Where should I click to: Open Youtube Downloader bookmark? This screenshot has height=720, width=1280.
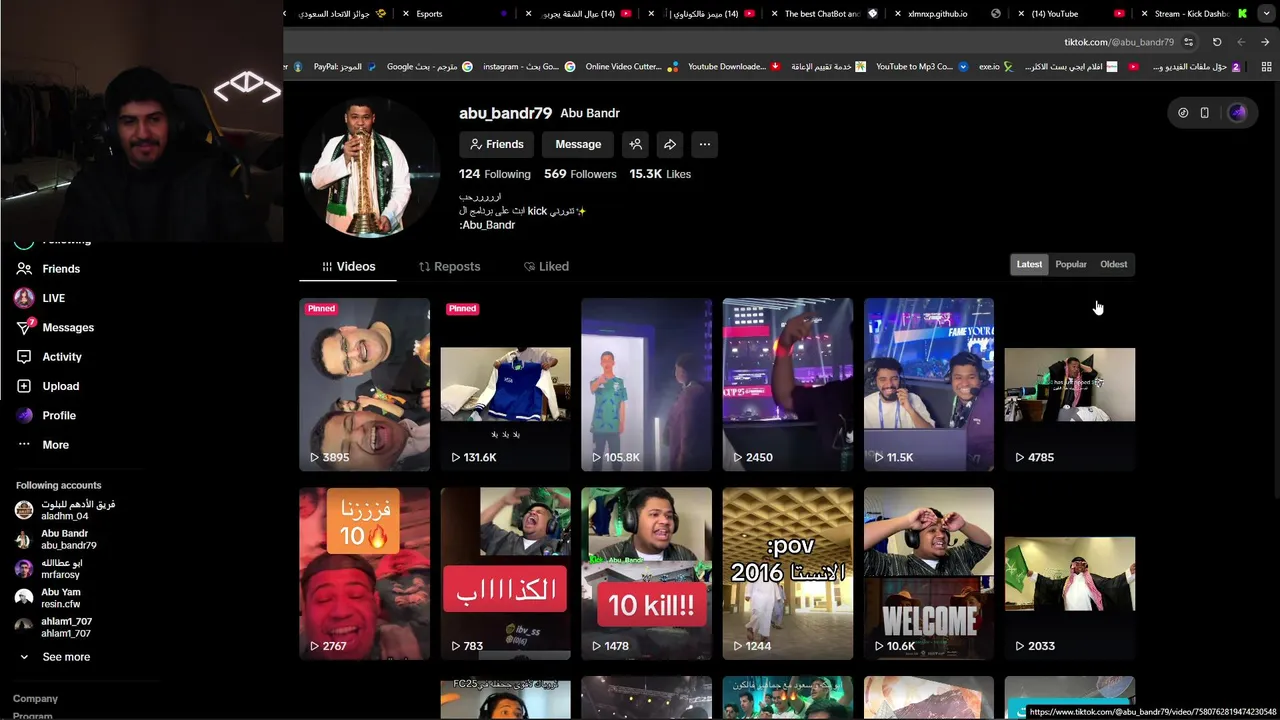click(x=734, y=67)
